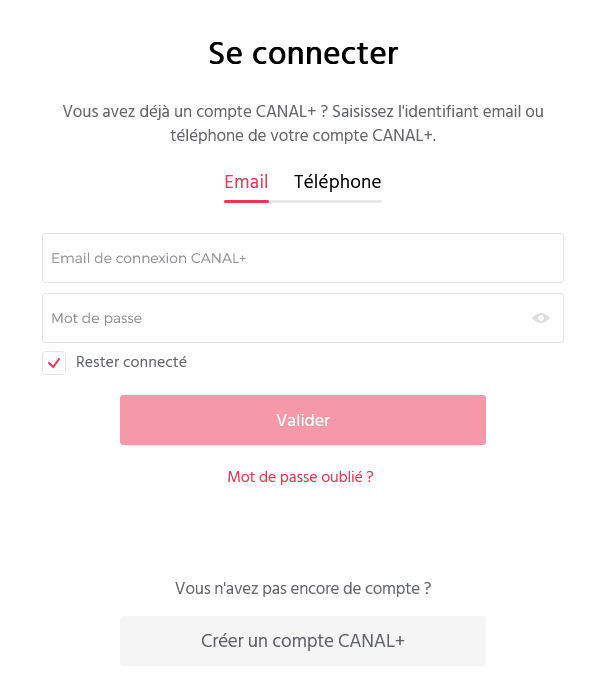
Task: Click the red checkmark icon
Action: (54, 363)
